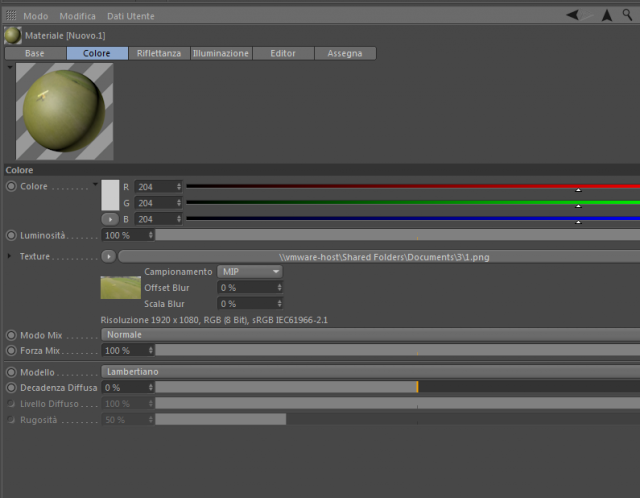Image resolution: width=640 pixels, height=498 pixels.
Task: Click the Decadenza Diffusa 0 % field
Action: 128,387
